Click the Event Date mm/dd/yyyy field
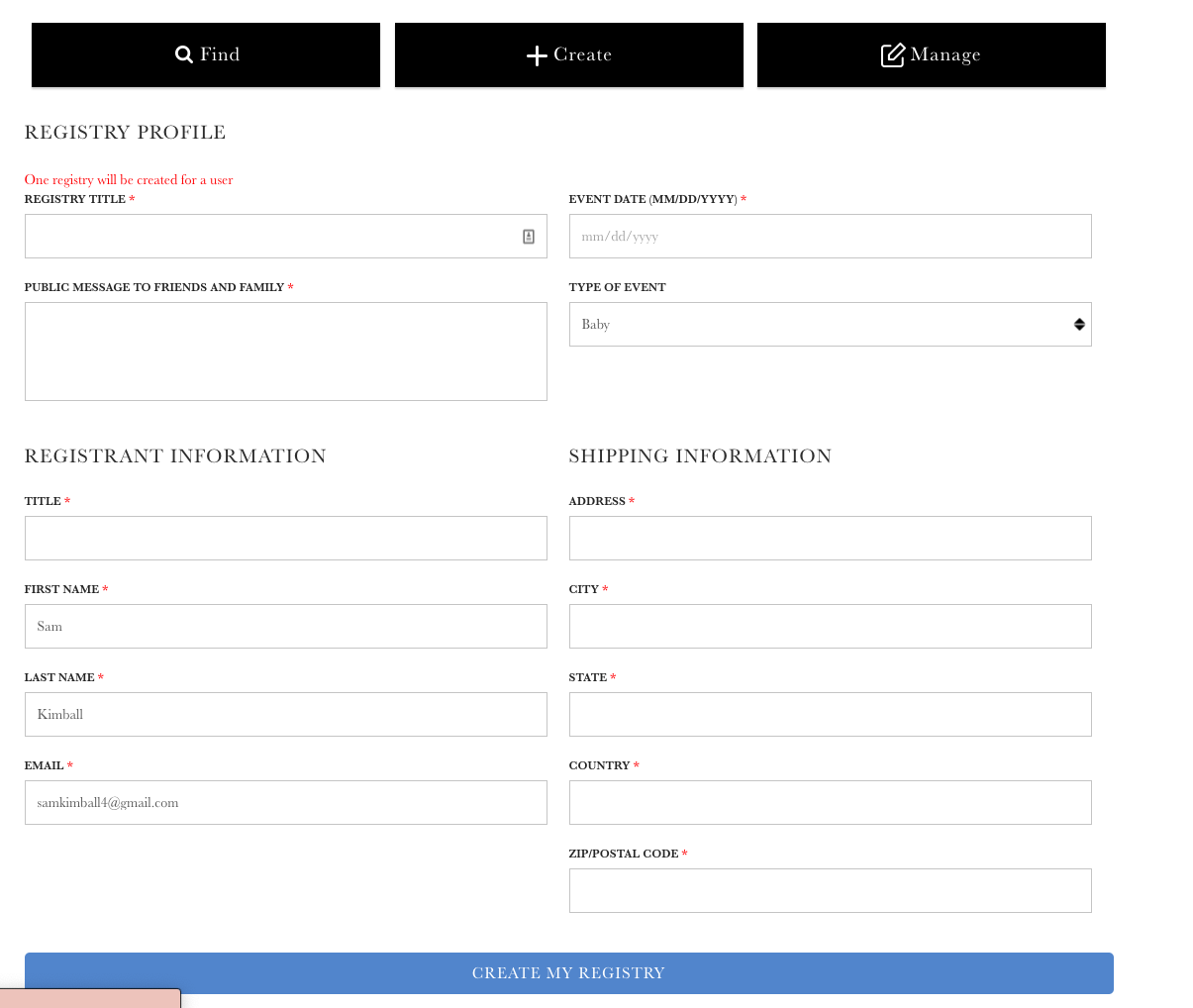This screenshot has width=1193, height=1008. [x=831, y=237]
